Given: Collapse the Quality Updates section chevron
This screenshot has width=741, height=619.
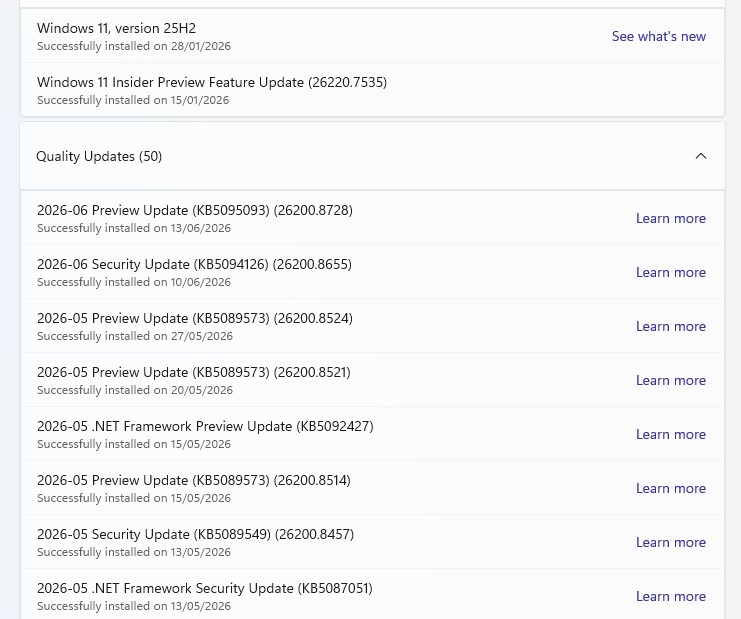Looking at the screenshot, I should pyautogui.click(x=701, y=156).
